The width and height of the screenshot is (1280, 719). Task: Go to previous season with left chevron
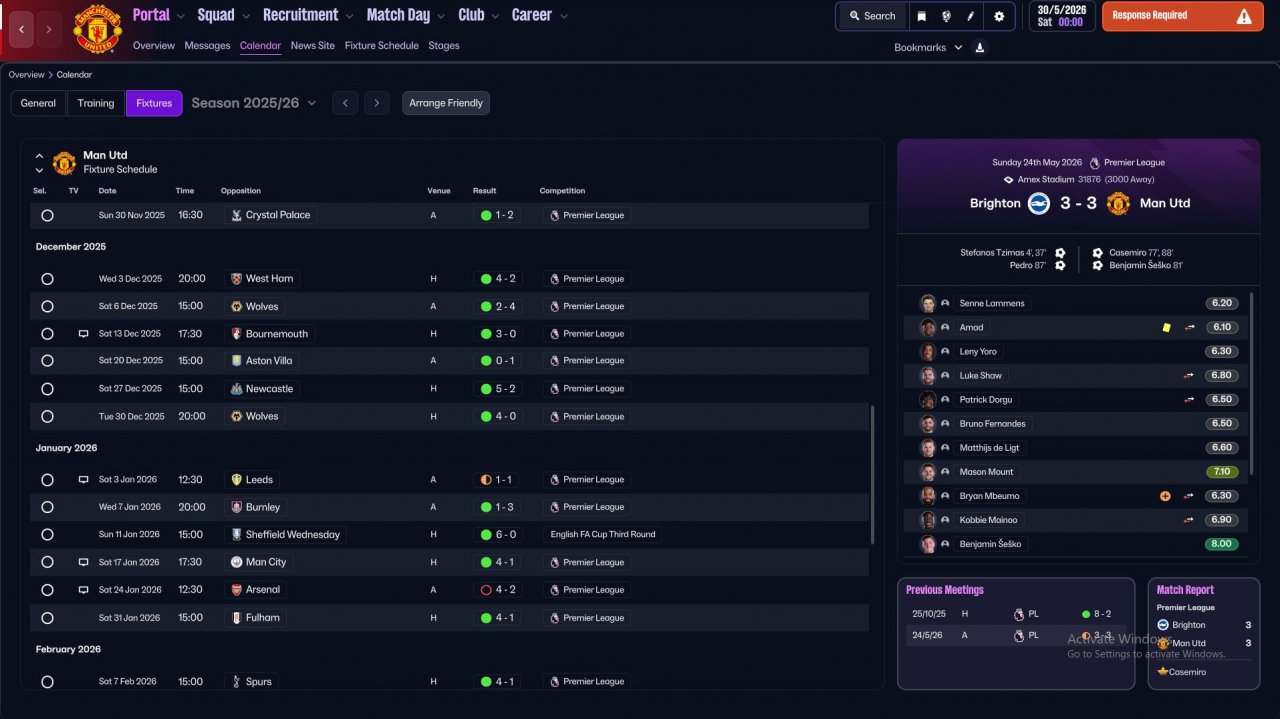[x=345, y=103]
